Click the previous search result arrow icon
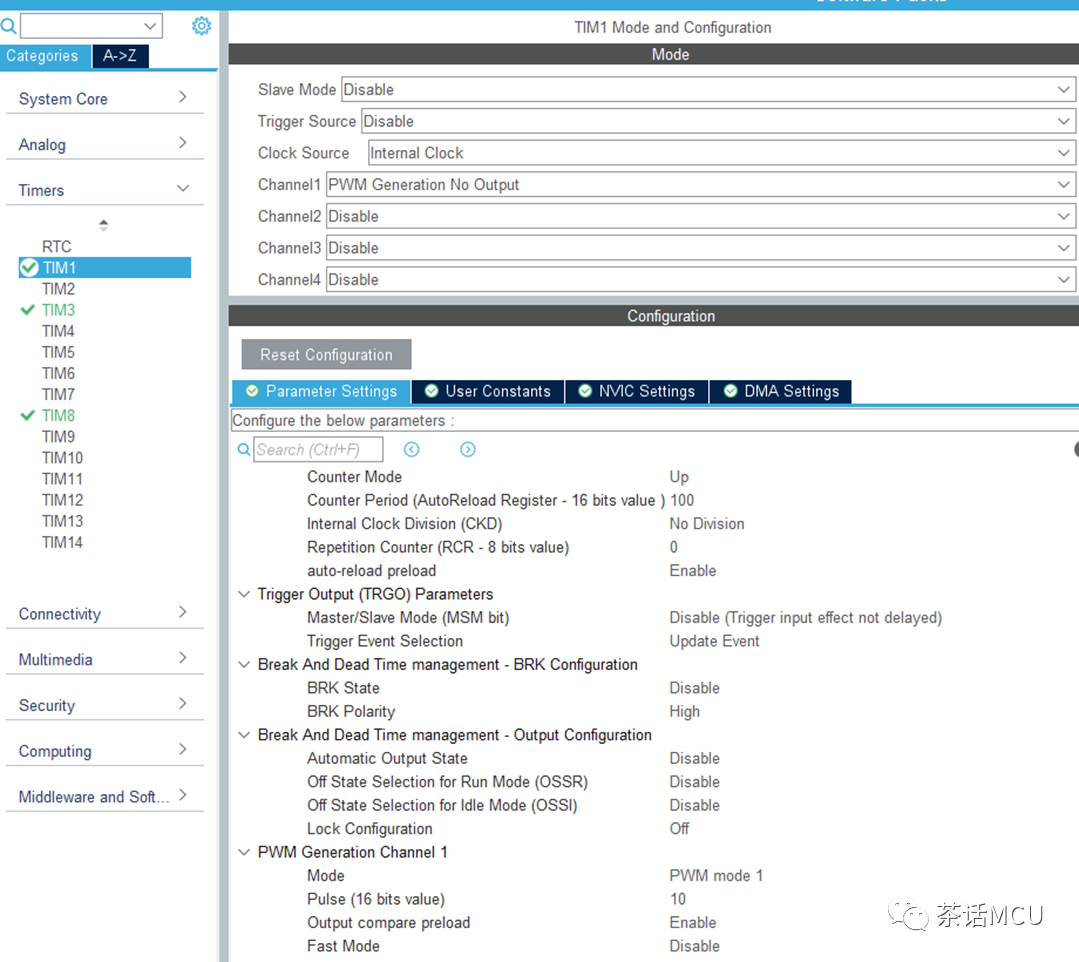Screen dimensions: 1079x962 click(411, 450)
